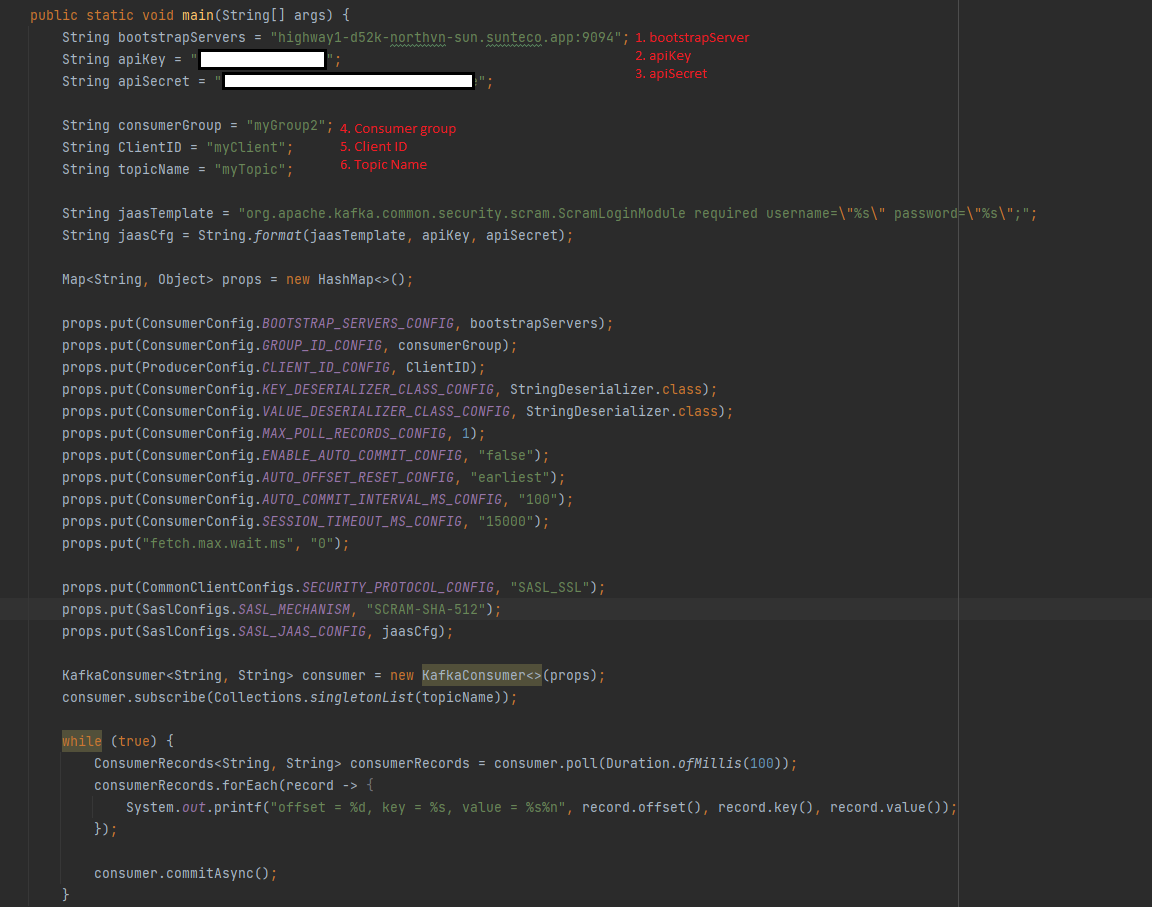Click the "myGroup2" string literal
Image resolution: width=1152 pixels, height=907 pixels.
[286, 125]
